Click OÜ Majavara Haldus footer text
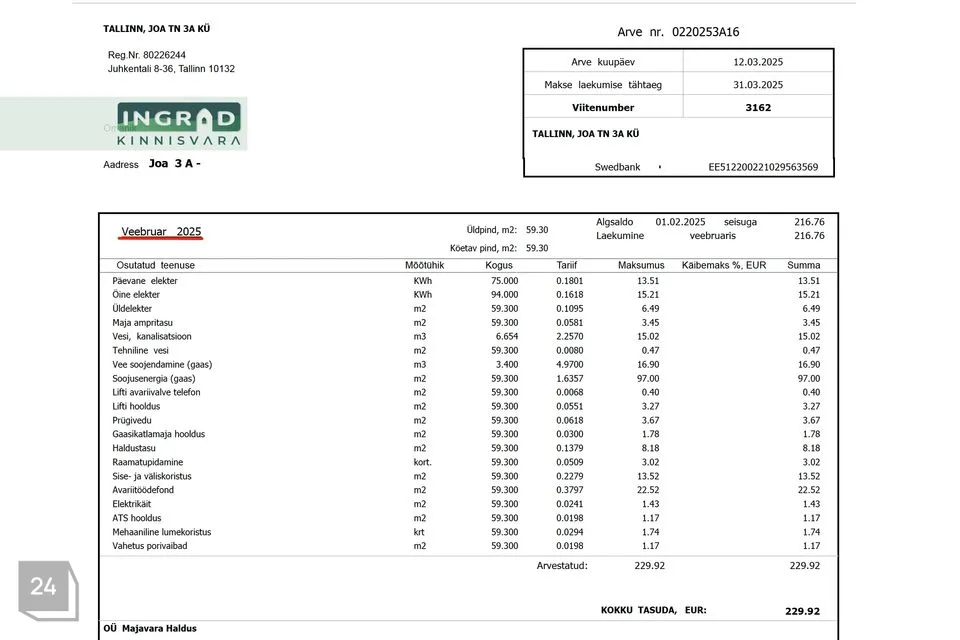 (150, 628)
